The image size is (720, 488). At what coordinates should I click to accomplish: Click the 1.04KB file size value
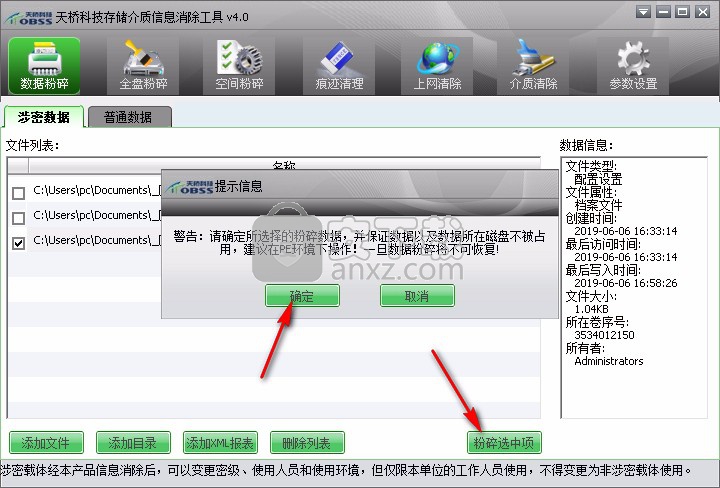click(x=591, y=309)
